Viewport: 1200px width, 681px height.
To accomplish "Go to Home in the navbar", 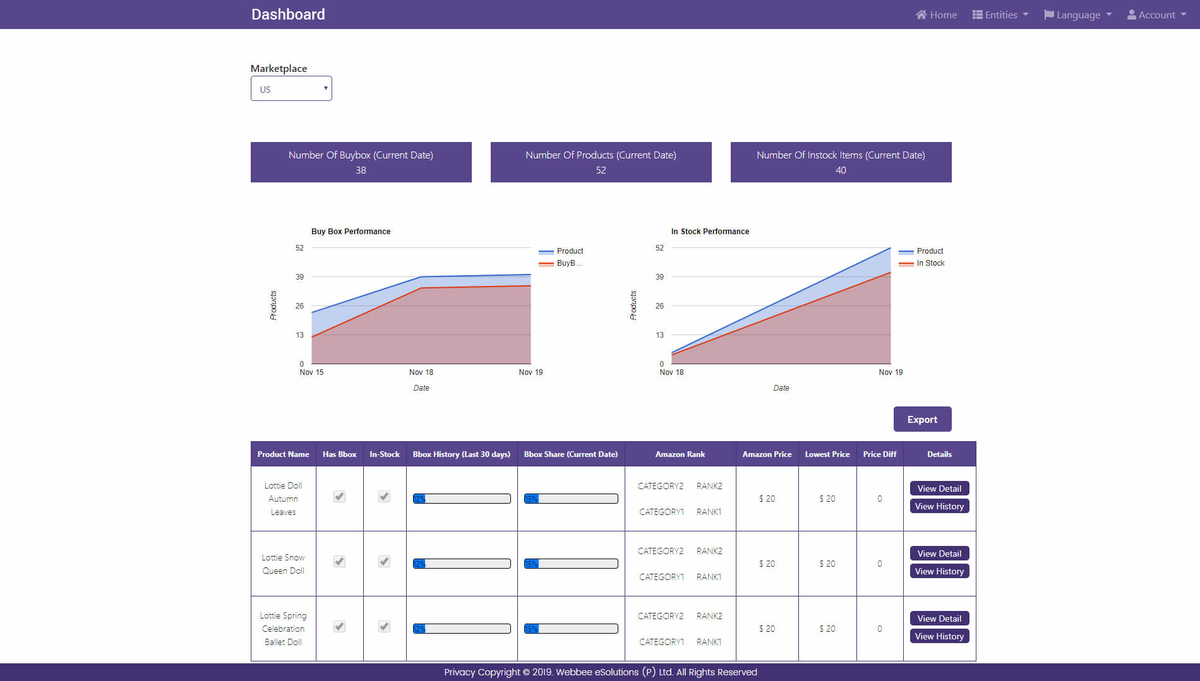I will click(936, 15).
